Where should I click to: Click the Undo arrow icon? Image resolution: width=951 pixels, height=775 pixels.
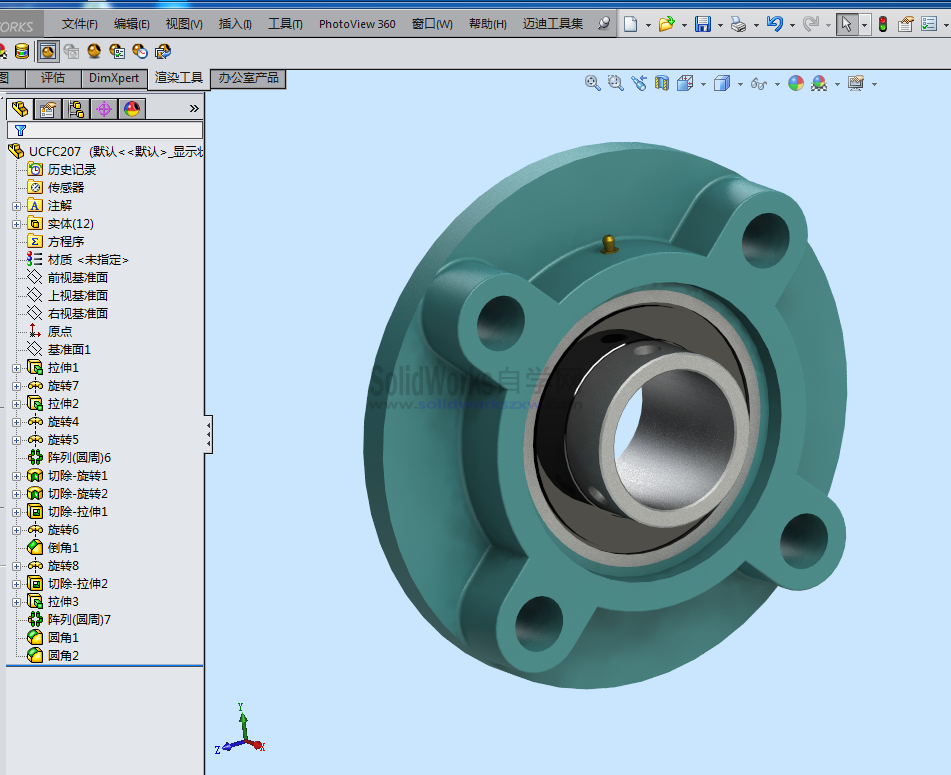774,24
